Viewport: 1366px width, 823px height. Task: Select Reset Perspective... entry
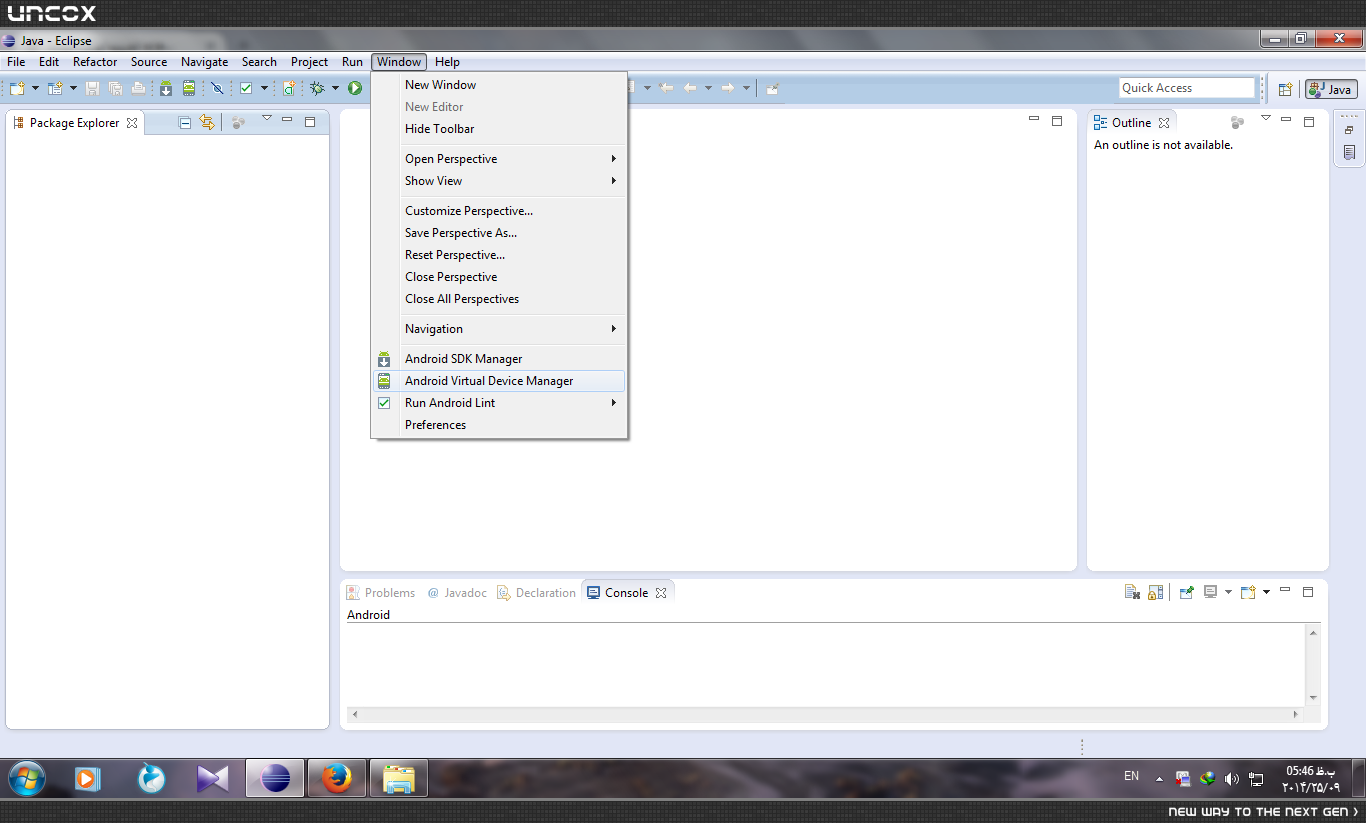pyautogui.click(x=499, y=255)
